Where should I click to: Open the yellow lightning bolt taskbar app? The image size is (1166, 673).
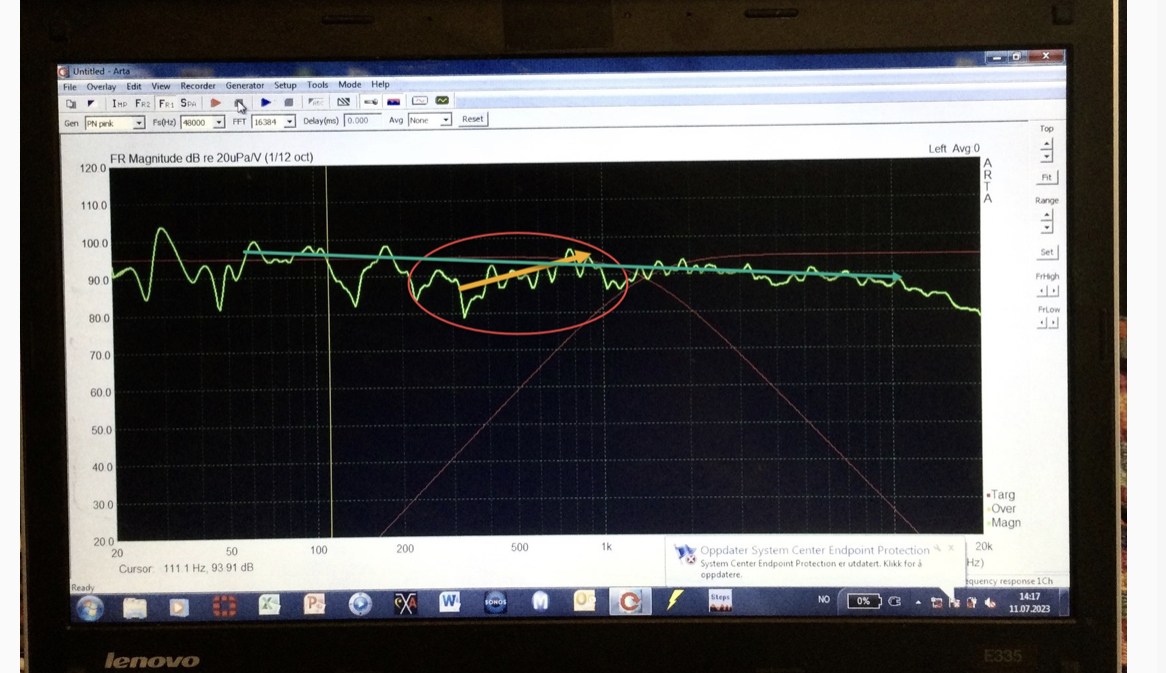point(675,600)
